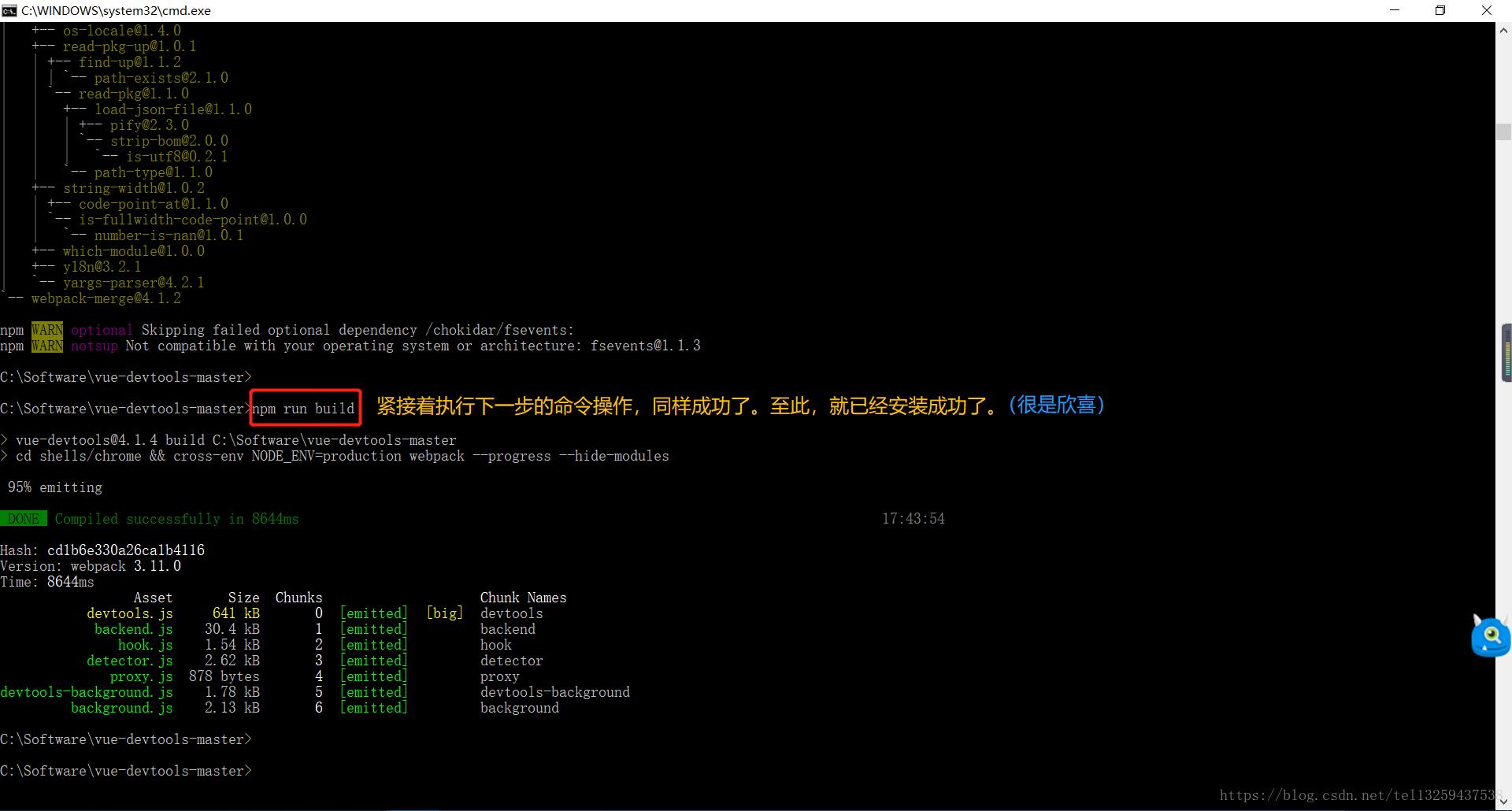Click proxy.js asset name

pyautogui.click(x=142, y=676)
